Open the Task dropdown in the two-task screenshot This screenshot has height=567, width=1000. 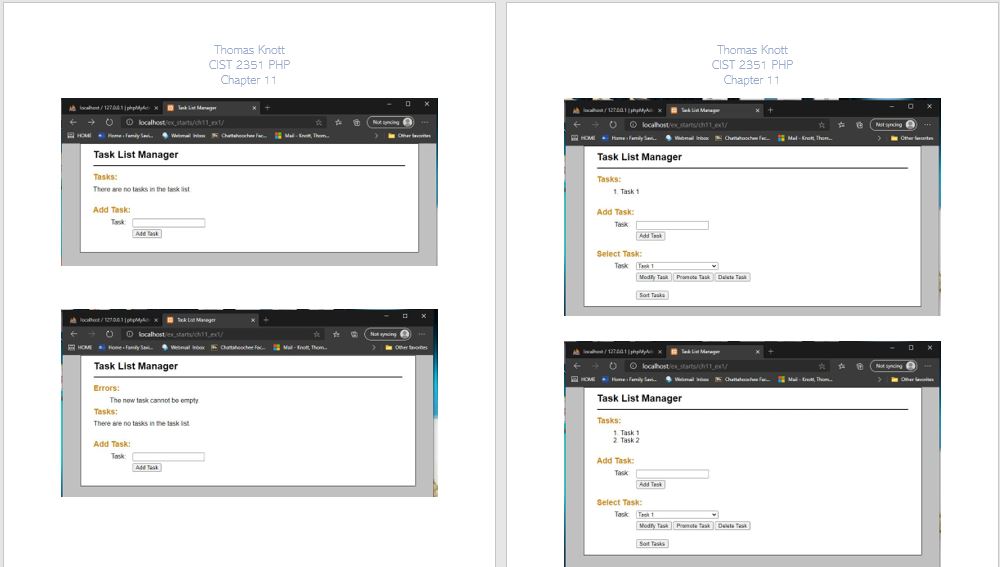click(x=677, y=515)
